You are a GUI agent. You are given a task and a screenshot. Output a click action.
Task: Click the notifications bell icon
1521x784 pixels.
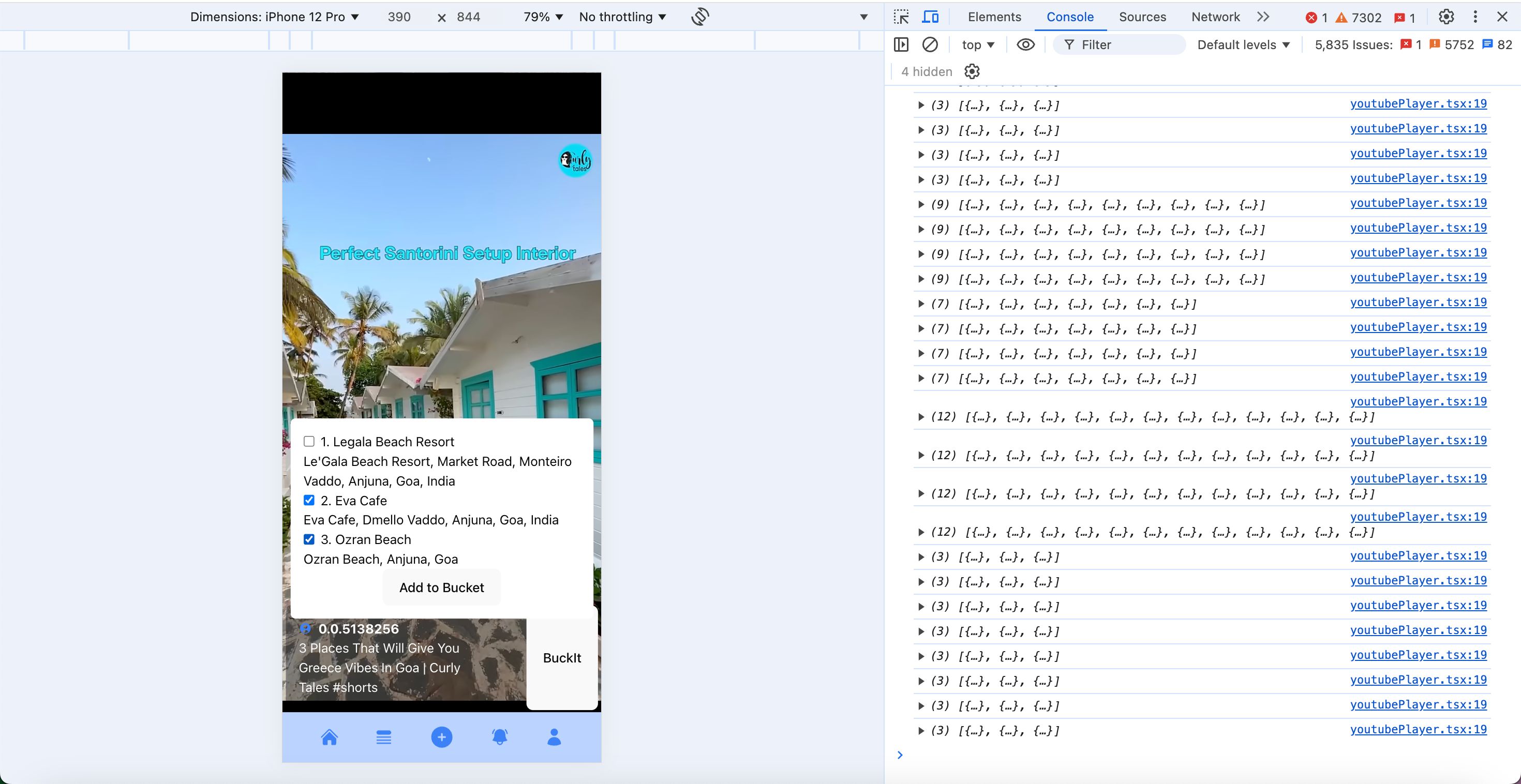point(498,737)
